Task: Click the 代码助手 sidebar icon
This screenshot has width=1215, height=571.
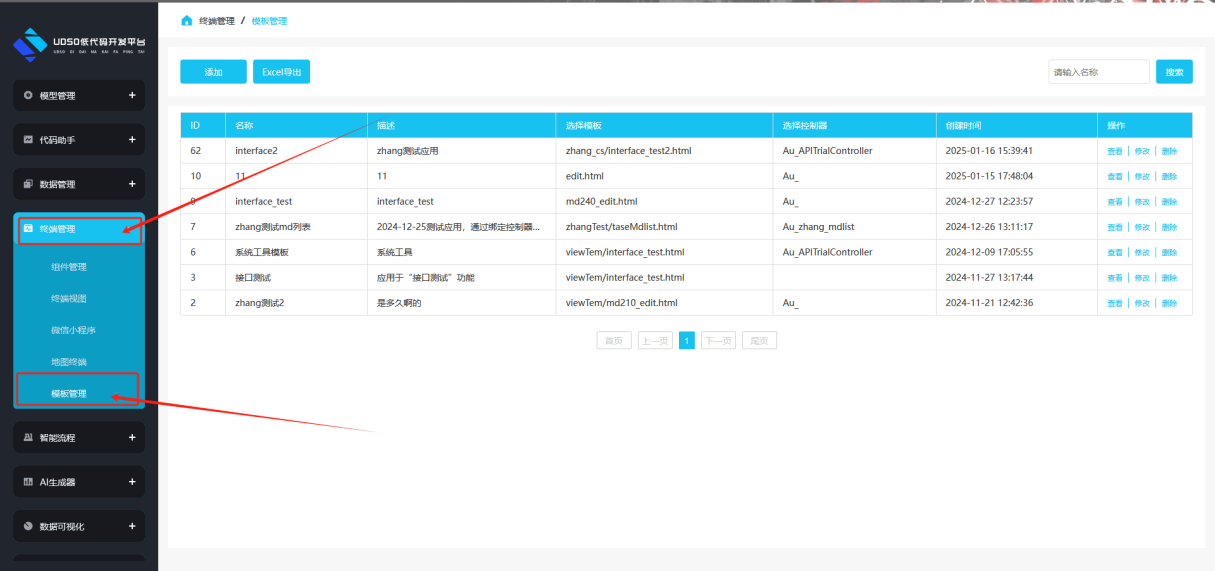Action: click(28, 140)
